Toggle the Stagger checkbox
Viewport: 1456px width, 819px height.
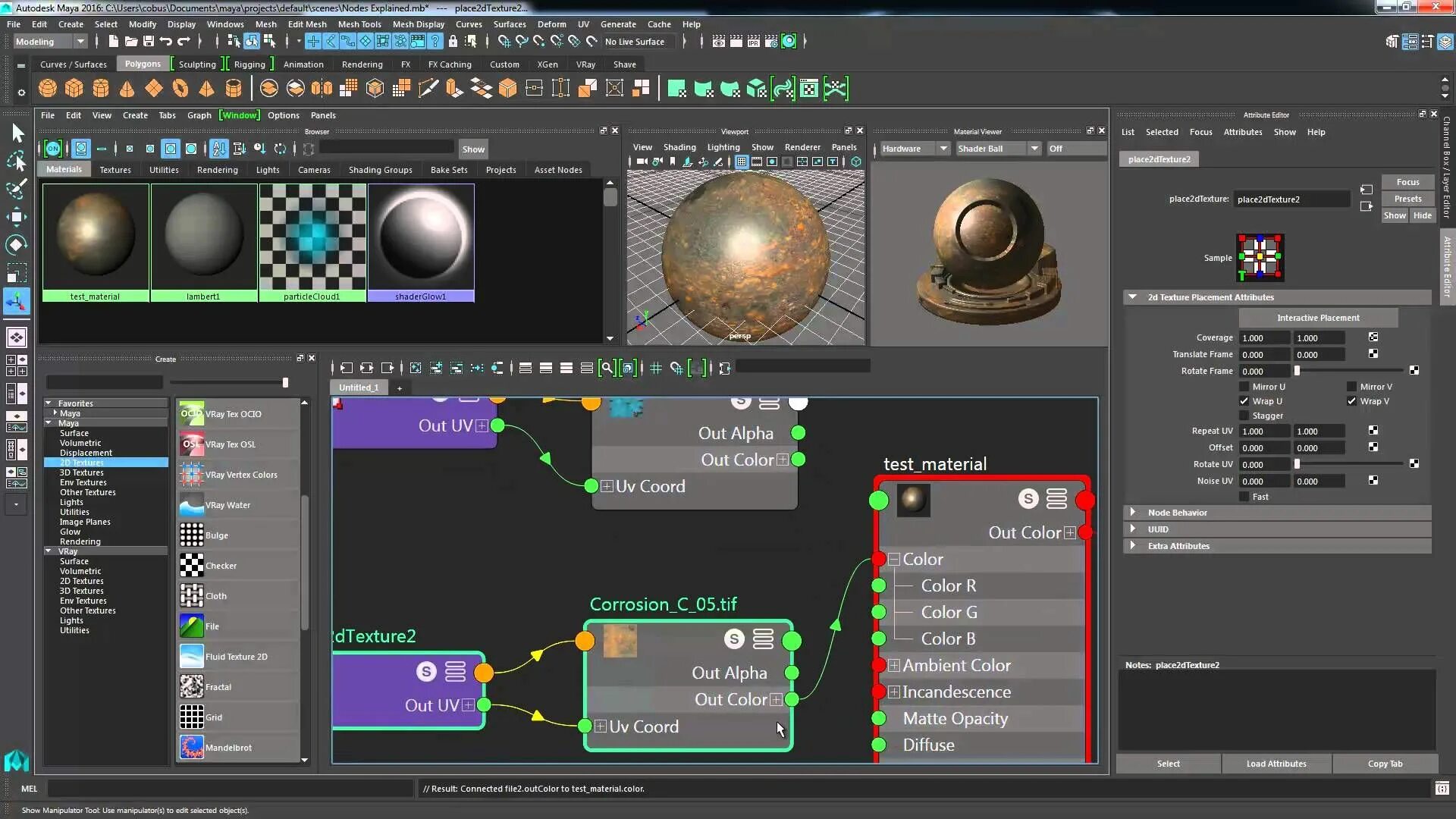[1244, 416]
